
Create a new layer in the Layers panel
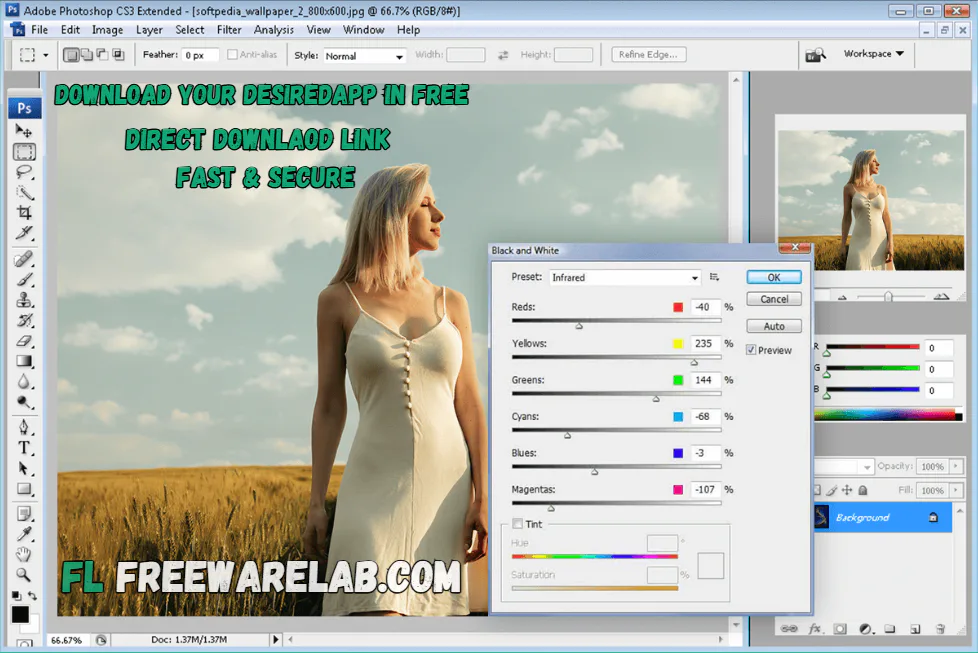pos(915,628)
